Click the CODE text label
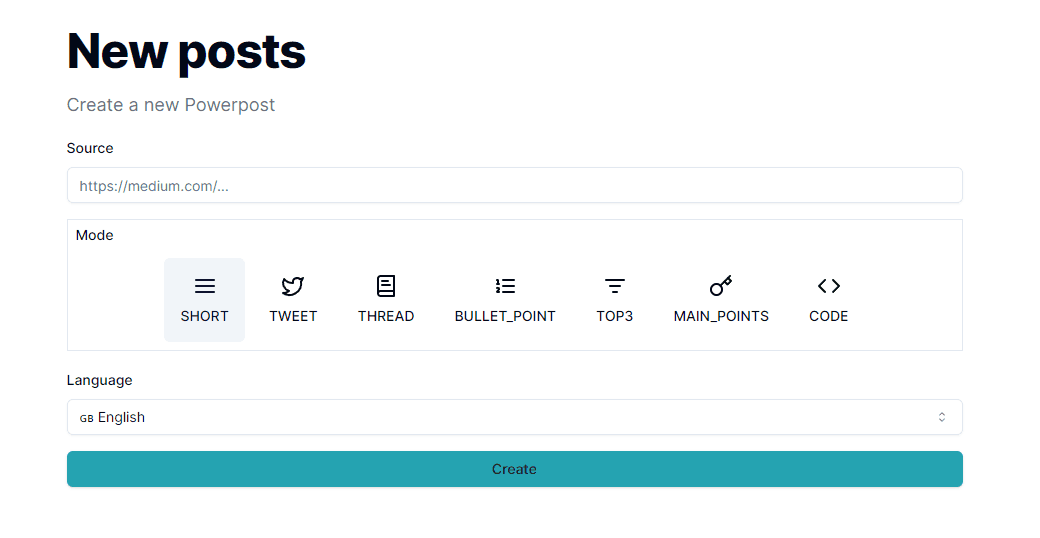This screenshot has height=538, width=1040. (829, 316)
